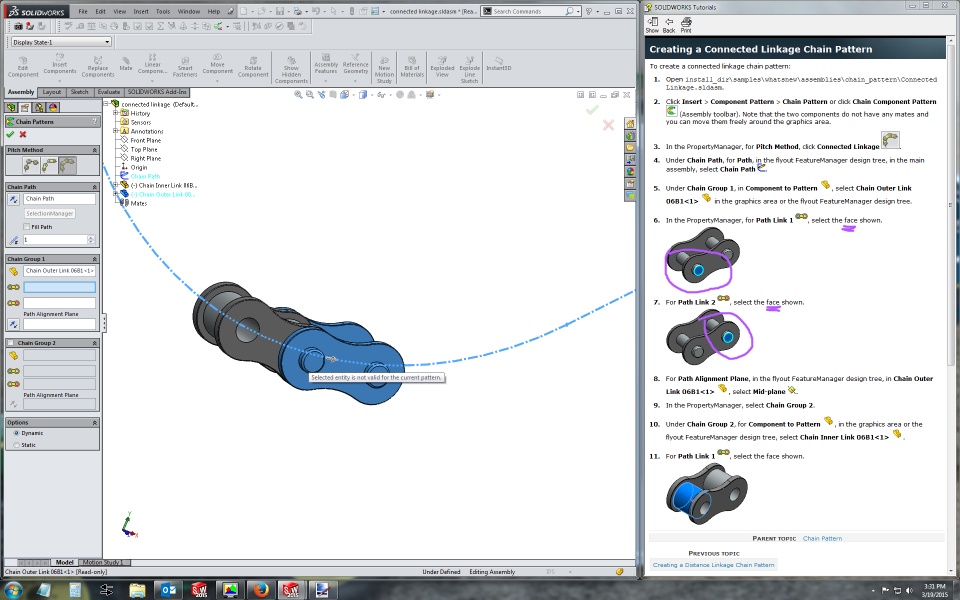This screenshot has width=960, height=600.
Task: Switch to the SOLIDWORKS Add-Ins tab
Action: 157,92
